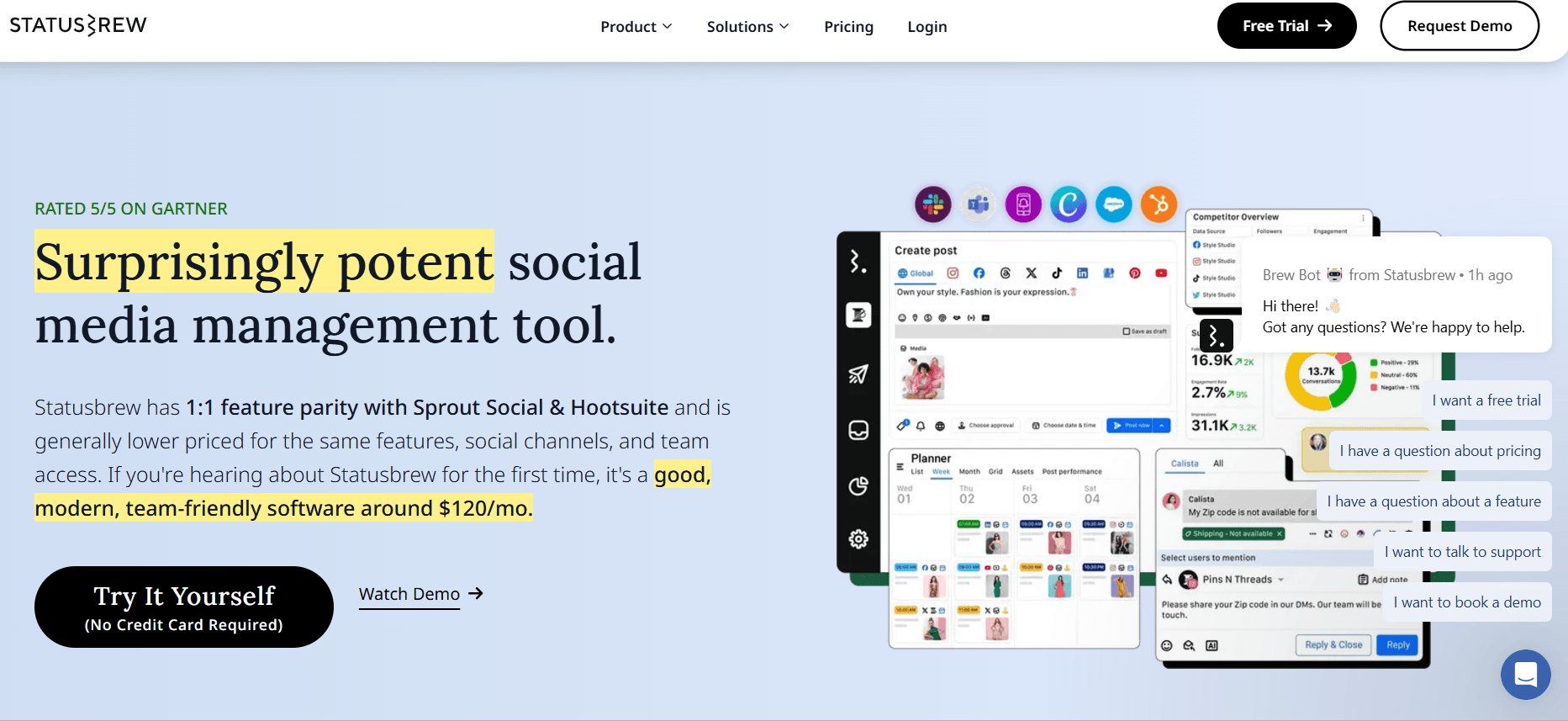Click Add note in reply panel
Image resolution: width=1568 pixels, height=721 pixels.
(1383, 580)
